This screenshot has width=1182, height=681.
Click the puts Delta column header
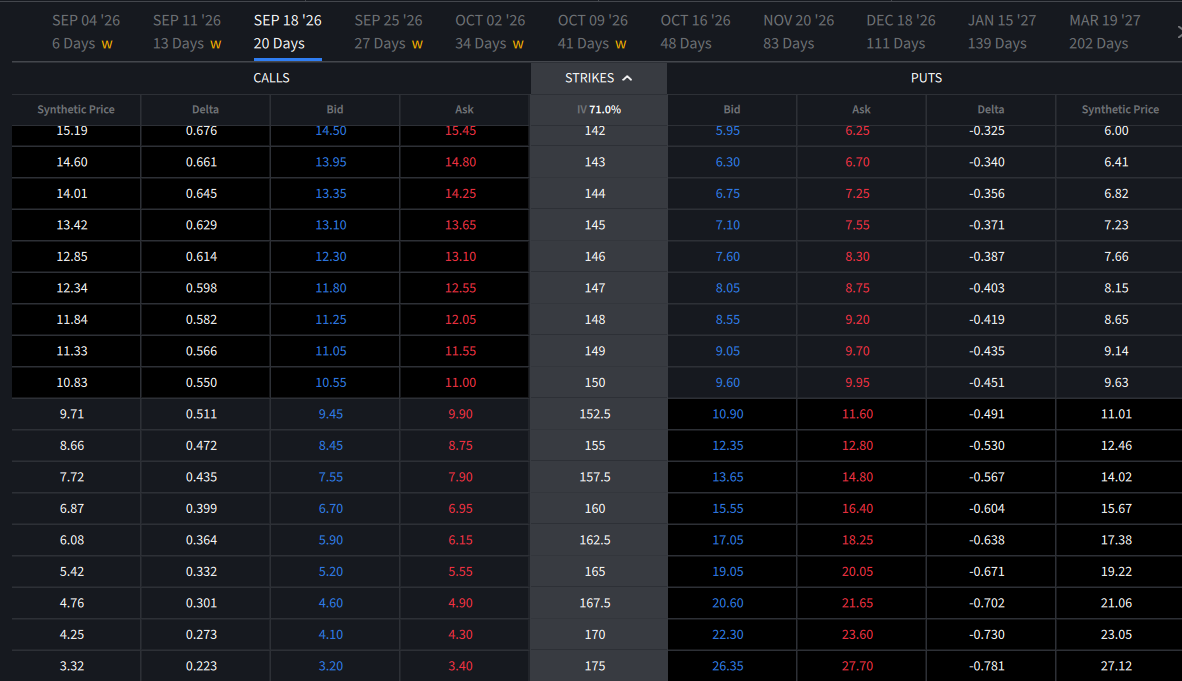coord(991,109)
